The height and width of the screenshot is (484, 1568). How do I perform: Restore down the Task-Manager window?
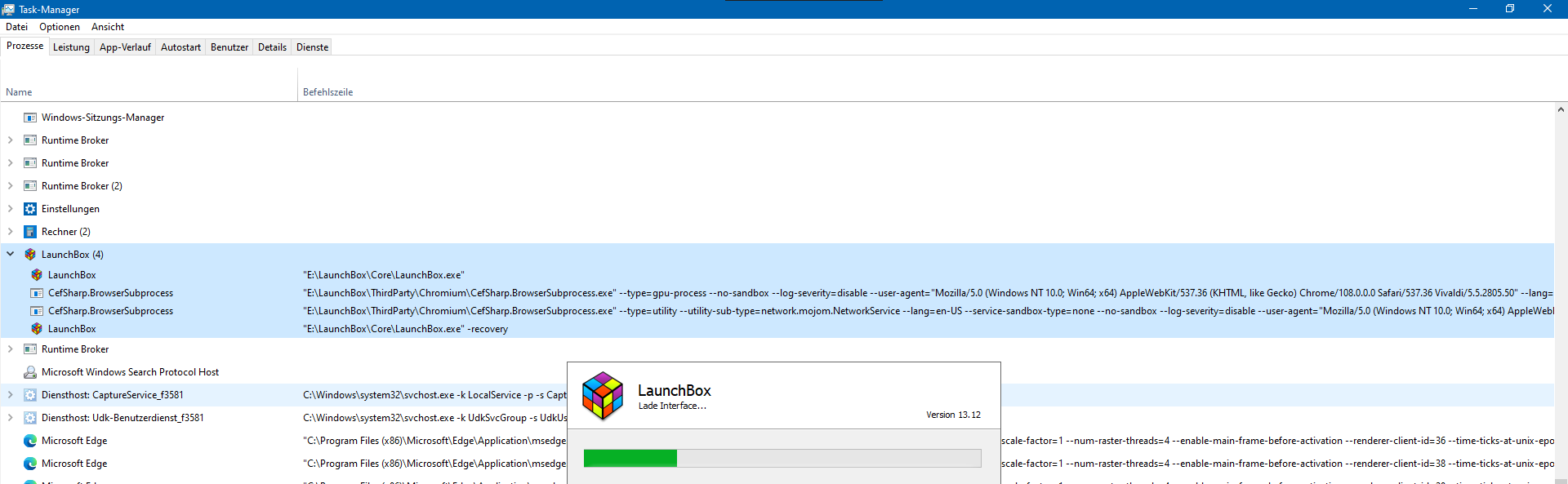click(1510, 9)
